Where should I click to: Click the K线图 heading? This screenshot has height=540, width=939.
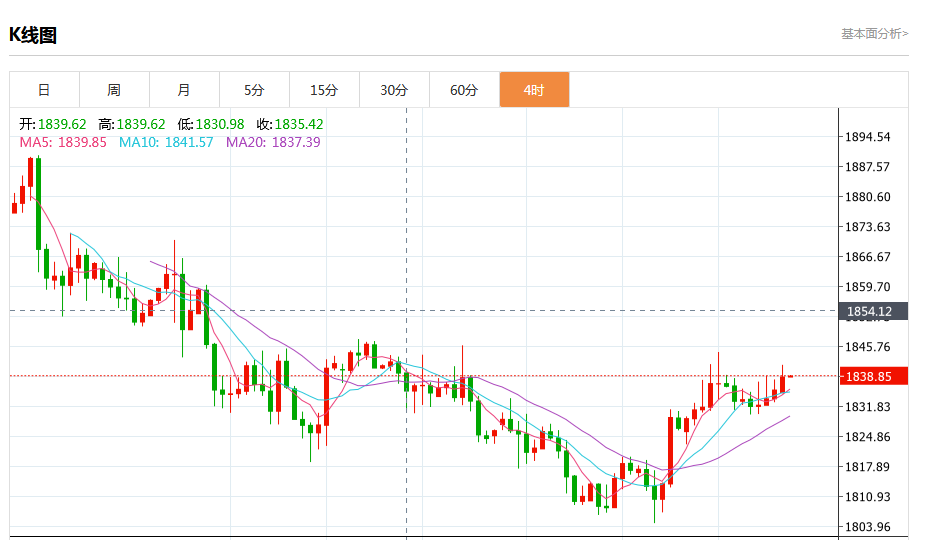click(33, 35)
